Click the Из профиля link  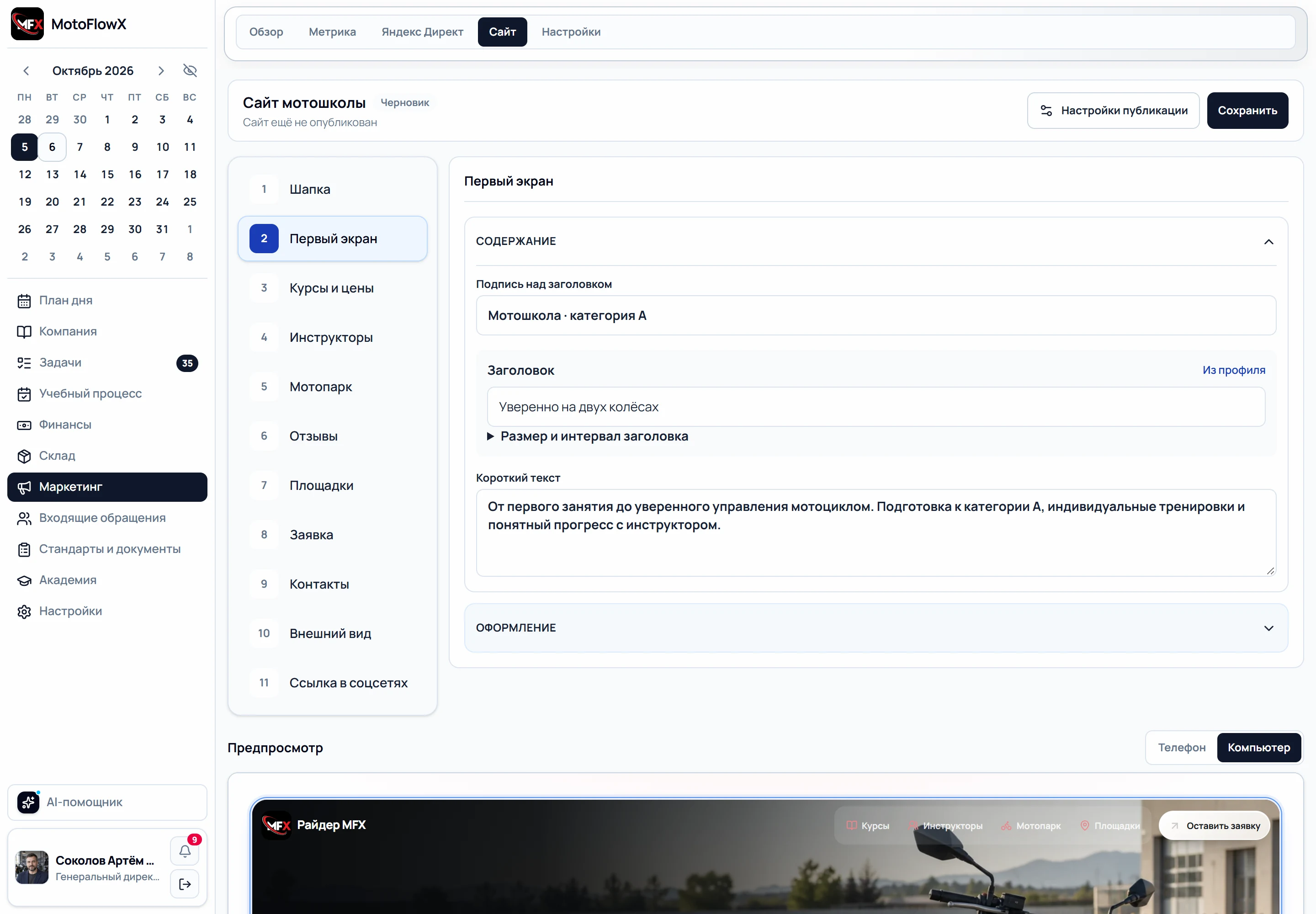coord(1234,370)
